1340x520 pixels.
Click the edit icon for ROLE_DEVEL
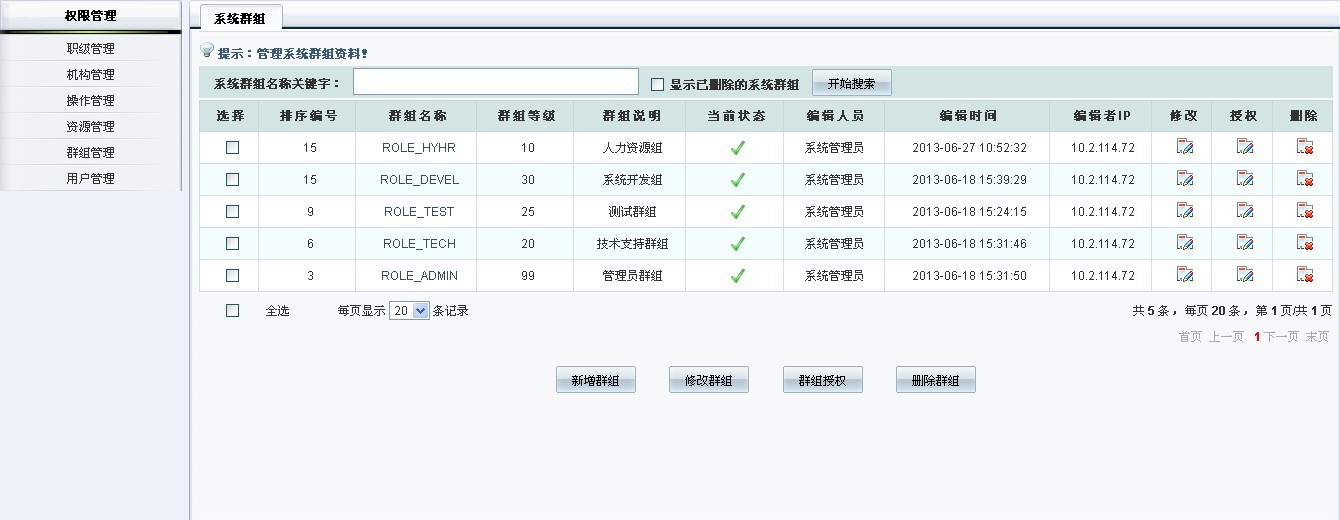pos(1185,179)
